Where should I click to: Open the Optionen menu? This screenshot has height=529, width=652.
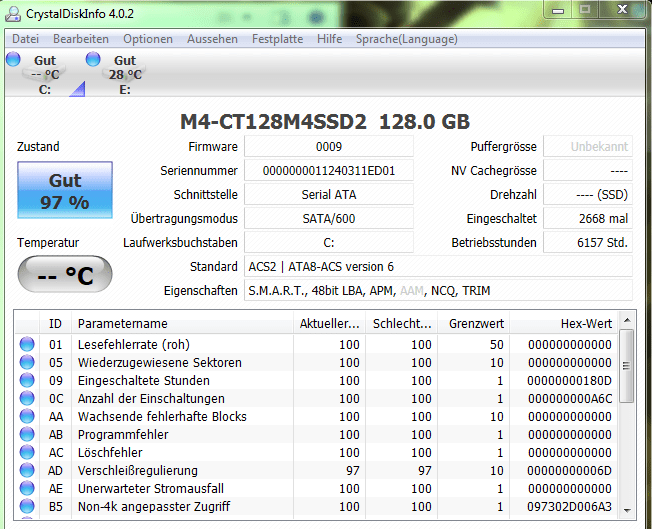pyautogui.click(x=148, y=39)
